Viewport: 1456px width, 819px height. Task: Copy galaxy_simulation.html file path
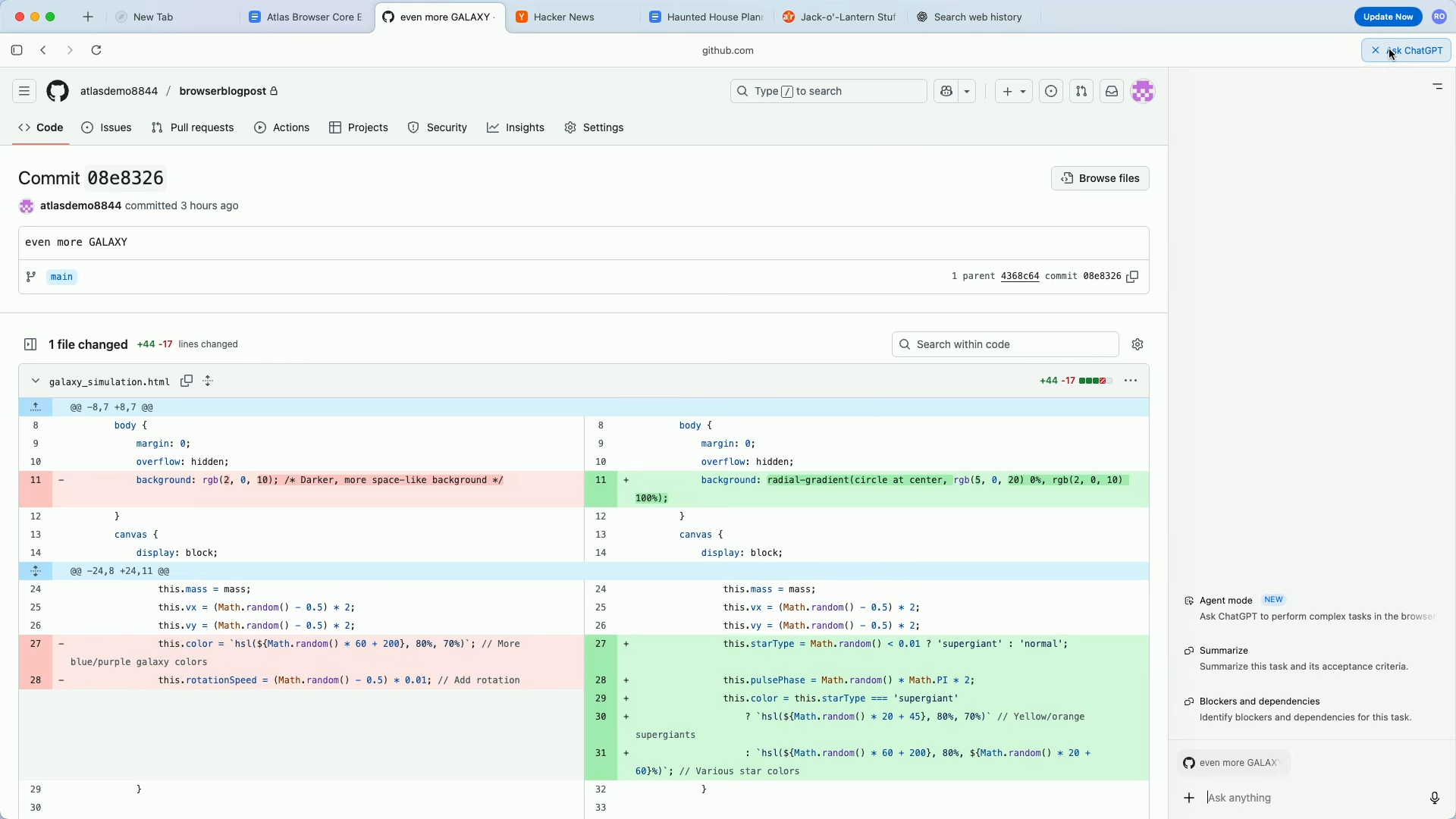point(187,381)
